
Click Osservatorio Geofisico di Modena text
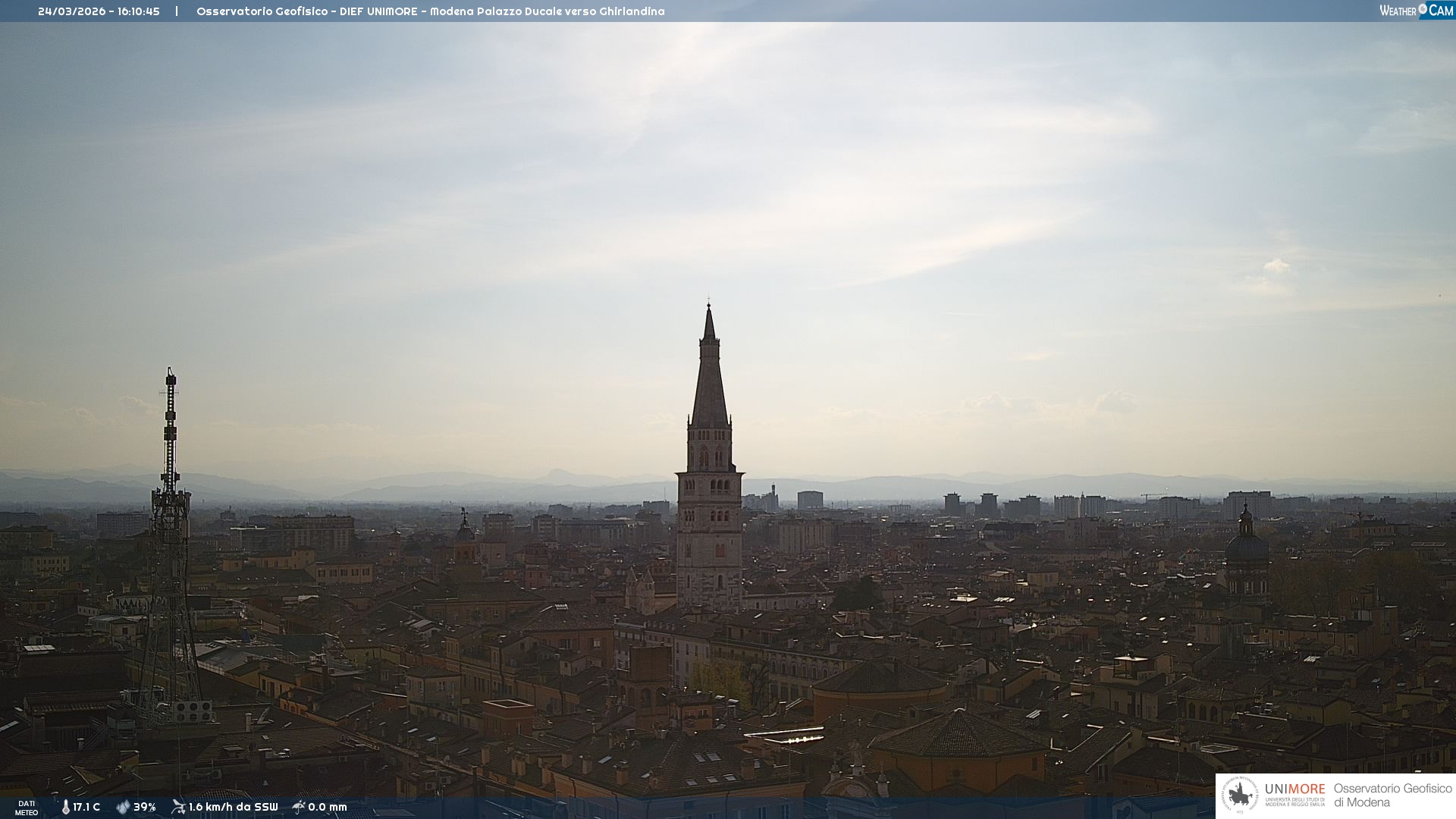(x=1392, y=795)
